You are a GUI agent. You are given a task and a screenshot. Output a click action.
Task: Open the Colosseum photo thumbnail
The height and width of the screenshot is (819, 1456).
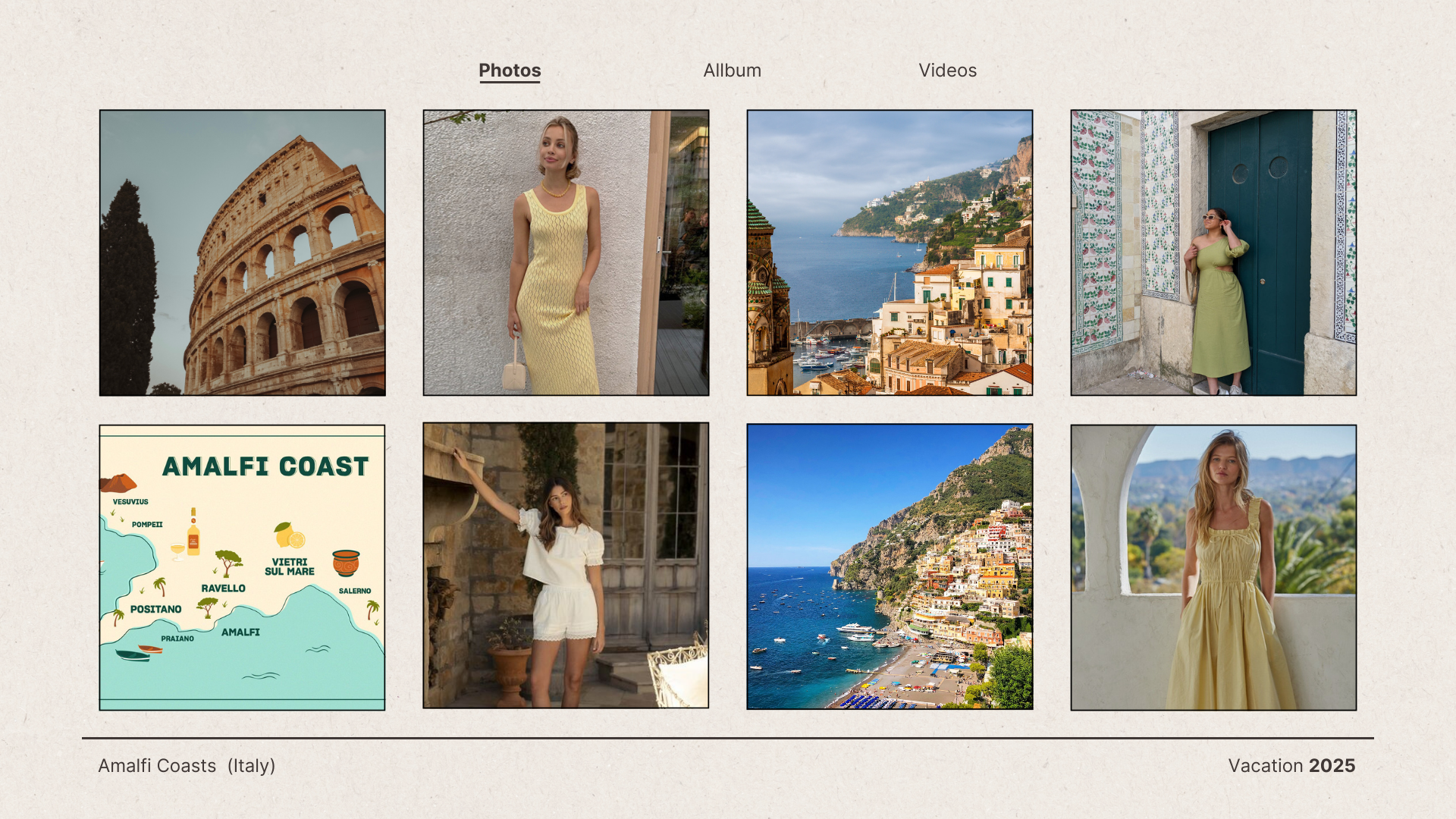click(243, 253)
